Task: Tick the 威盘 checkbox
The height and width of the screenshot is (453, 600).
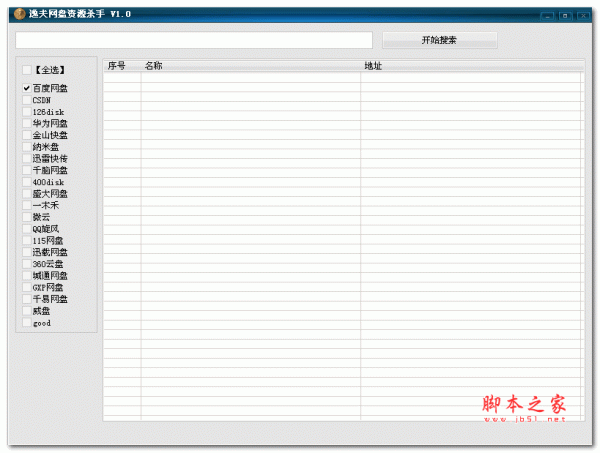Action: coord(26,311)
